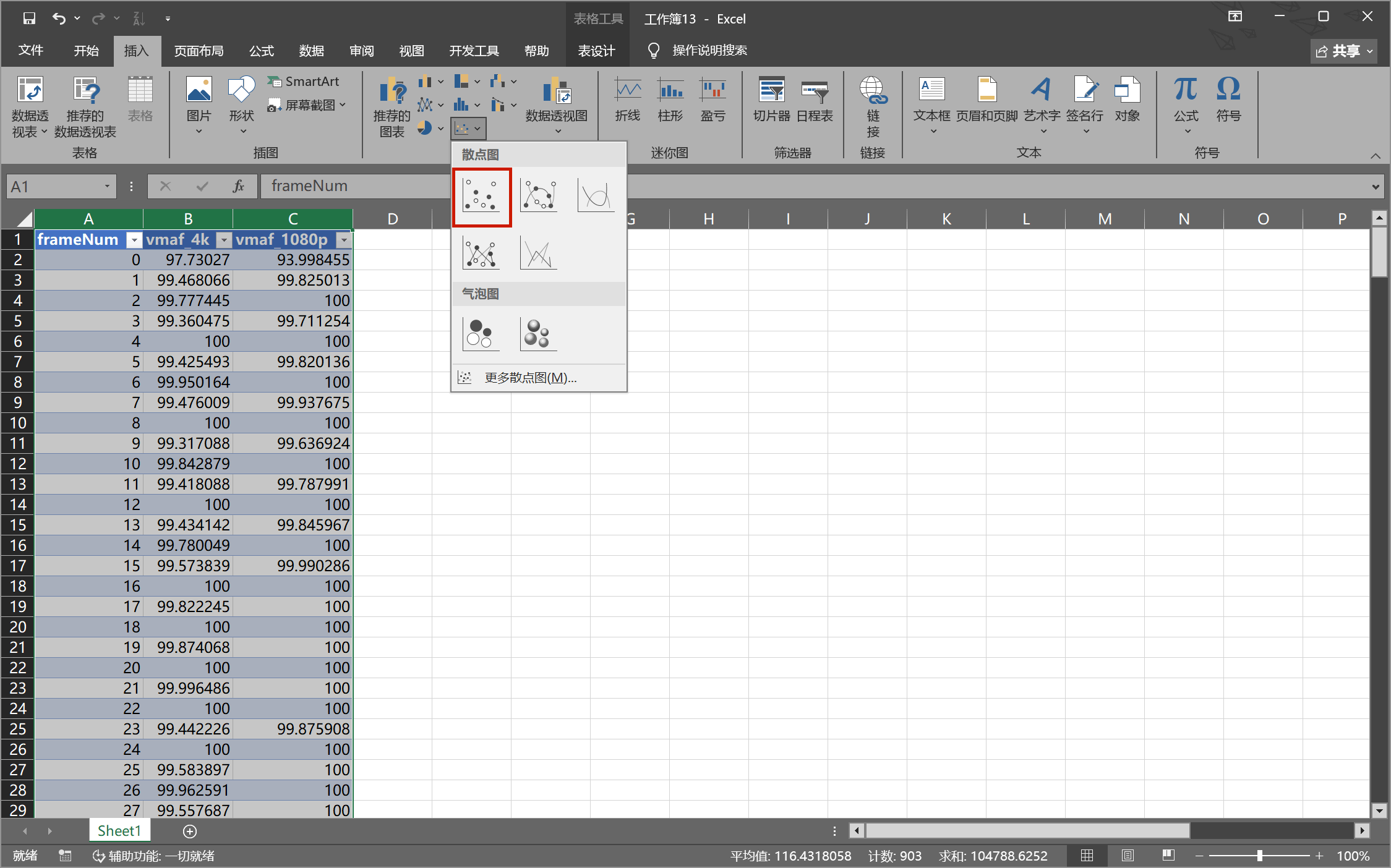
Task: Switch to the 开始 (Home) tab
Action: pyautogui.click(x=86, y=51)
